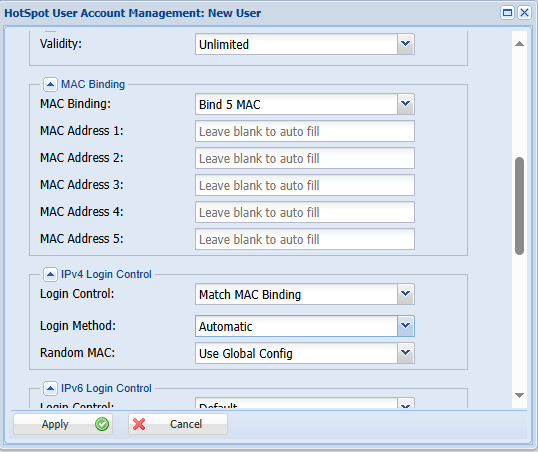
Task: Click the MAC Address 3 input field
Action: [x=305, y=185]
